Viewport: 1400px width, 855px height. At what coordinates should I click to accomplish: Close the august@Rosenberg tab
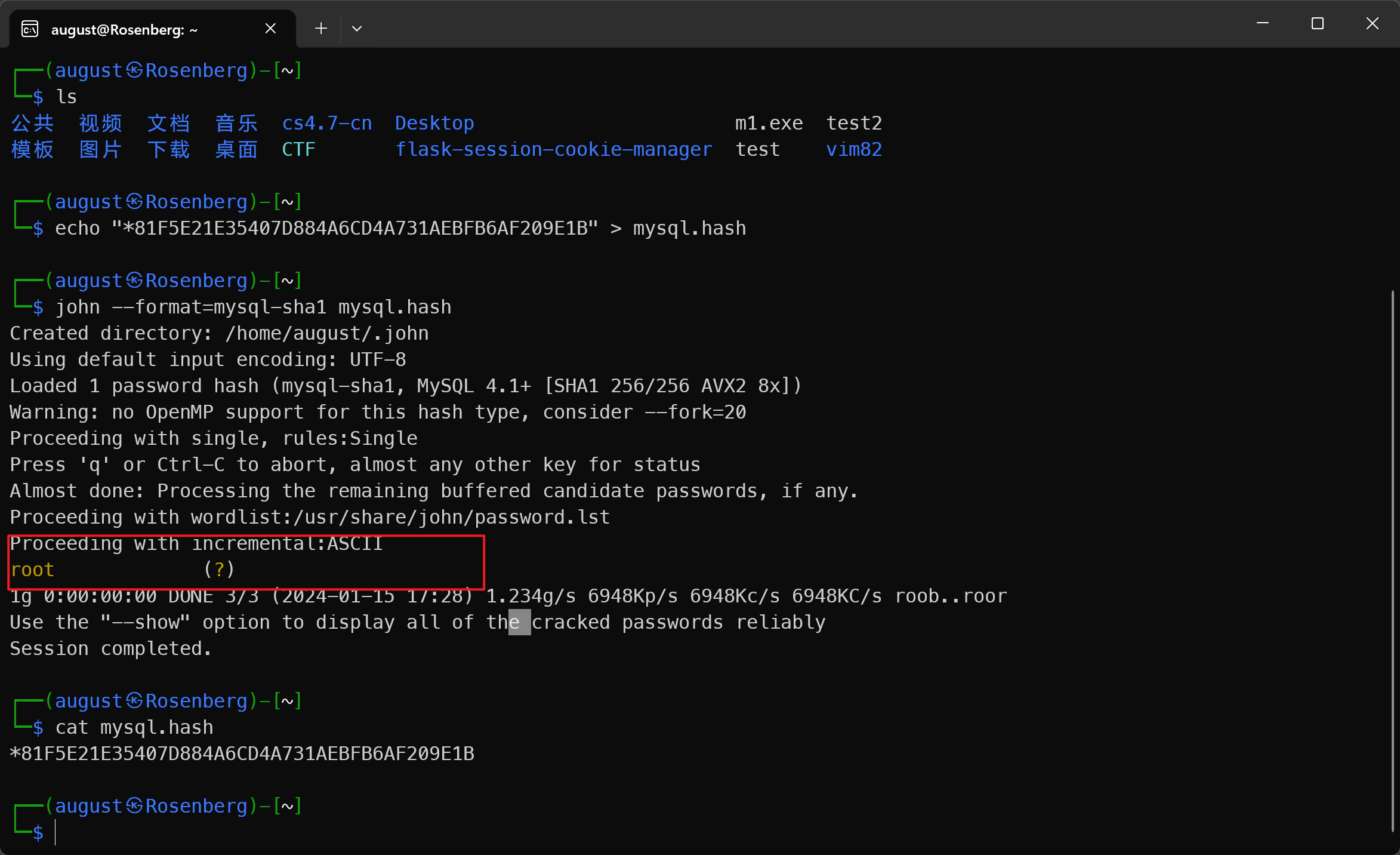(270, 29)
